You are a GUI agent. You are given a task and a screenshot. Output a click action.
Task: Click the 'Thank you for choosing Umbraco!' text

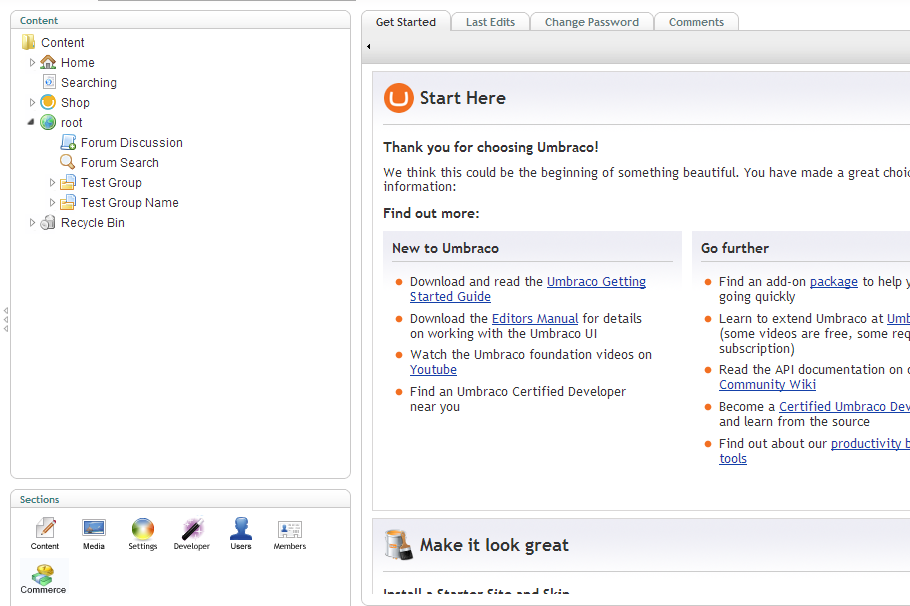[490, 147]
